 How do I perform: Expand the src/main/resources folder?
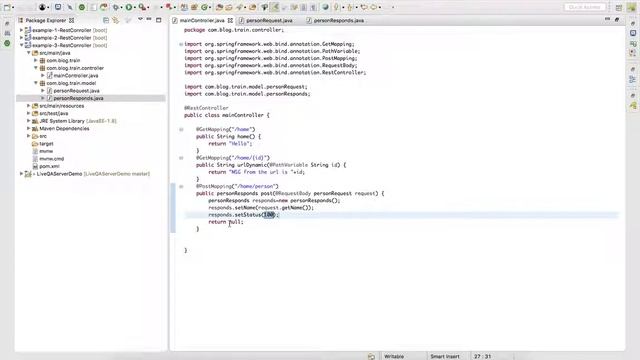tap(29, 106)
